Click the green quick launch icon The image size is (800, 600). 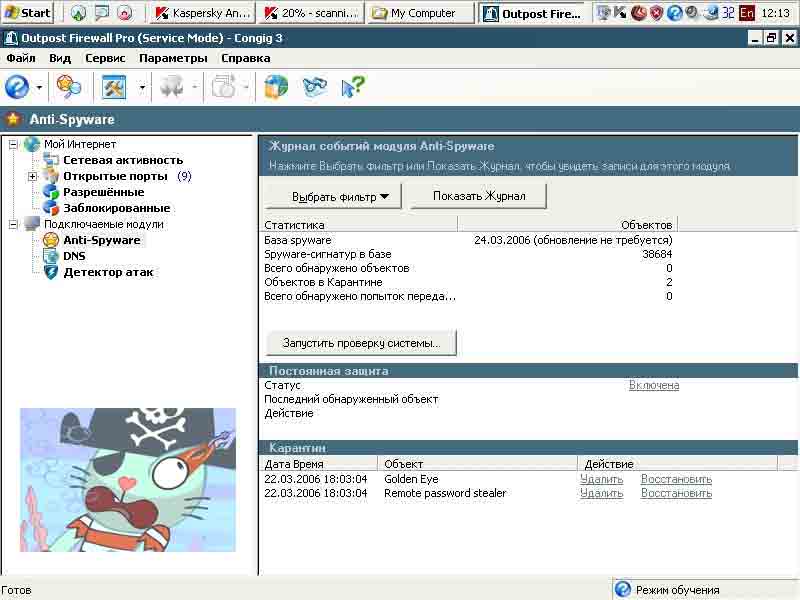click(x=78, y=13)
